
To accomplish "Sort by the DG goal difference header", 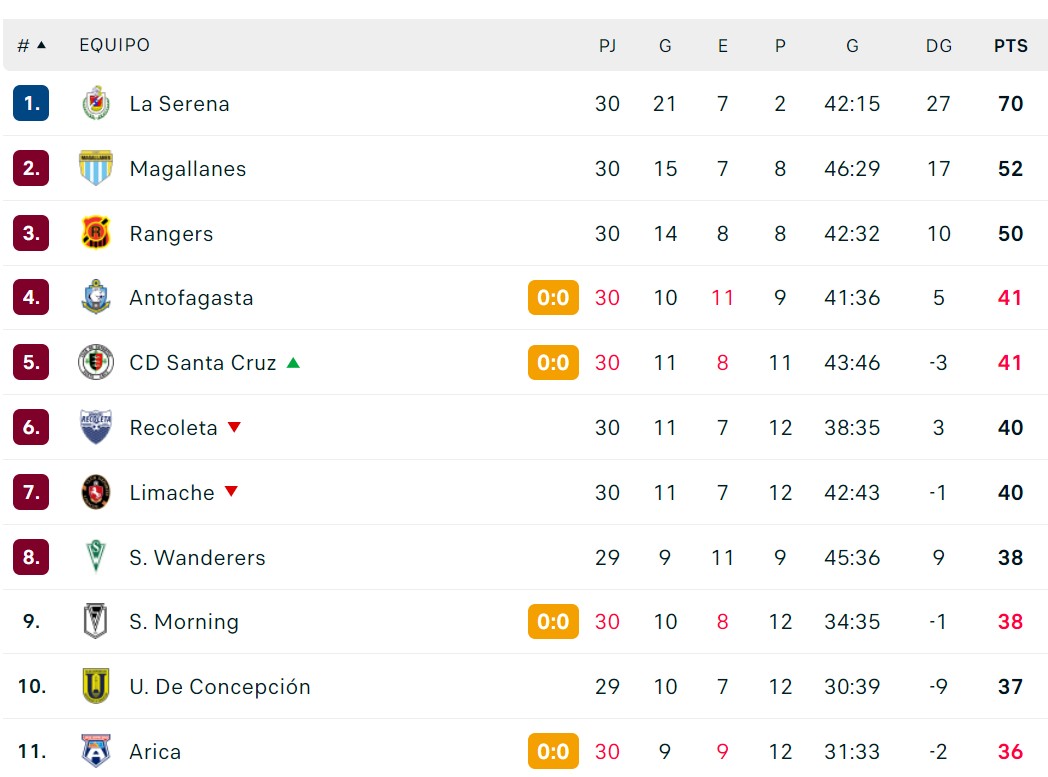I will click(938, 45).
